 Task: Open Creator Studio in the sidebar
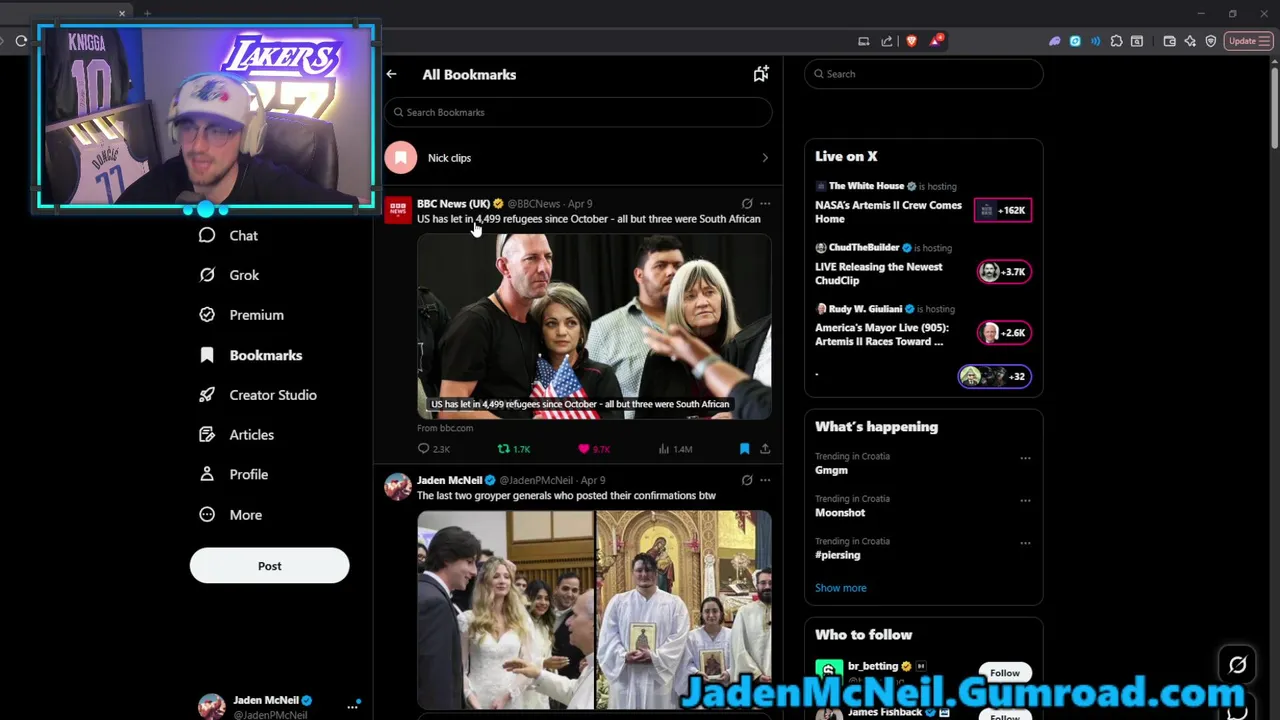(x=258, y=395)
